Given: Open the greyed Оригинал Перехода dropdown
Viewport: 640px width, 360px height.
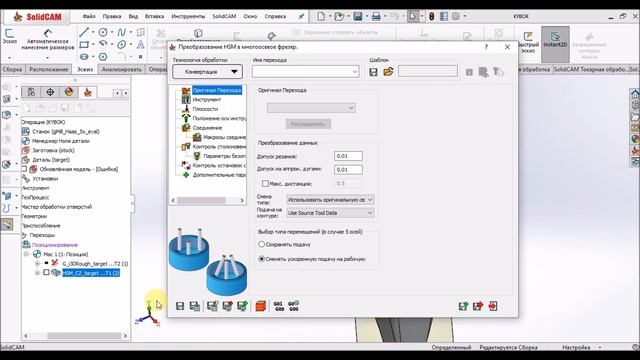Looking at the screenshot, I should pos(311,108).
